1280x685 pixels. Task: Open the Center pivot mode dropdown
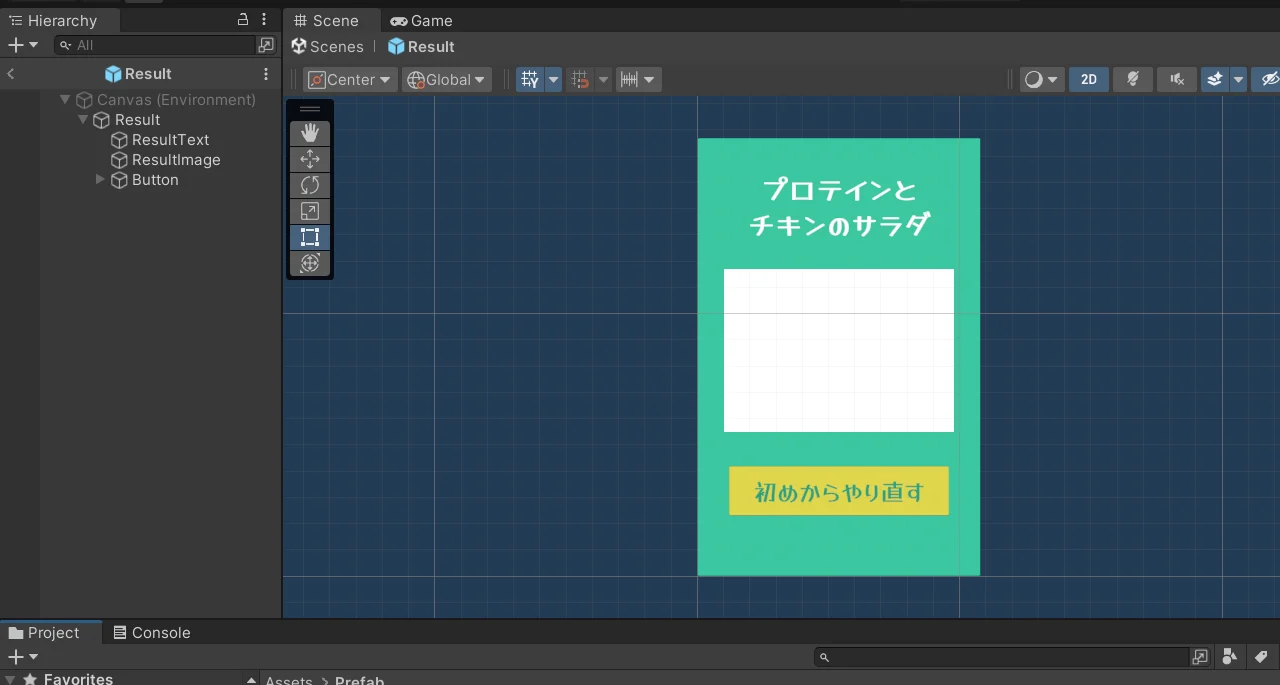(x=350, y=80)
